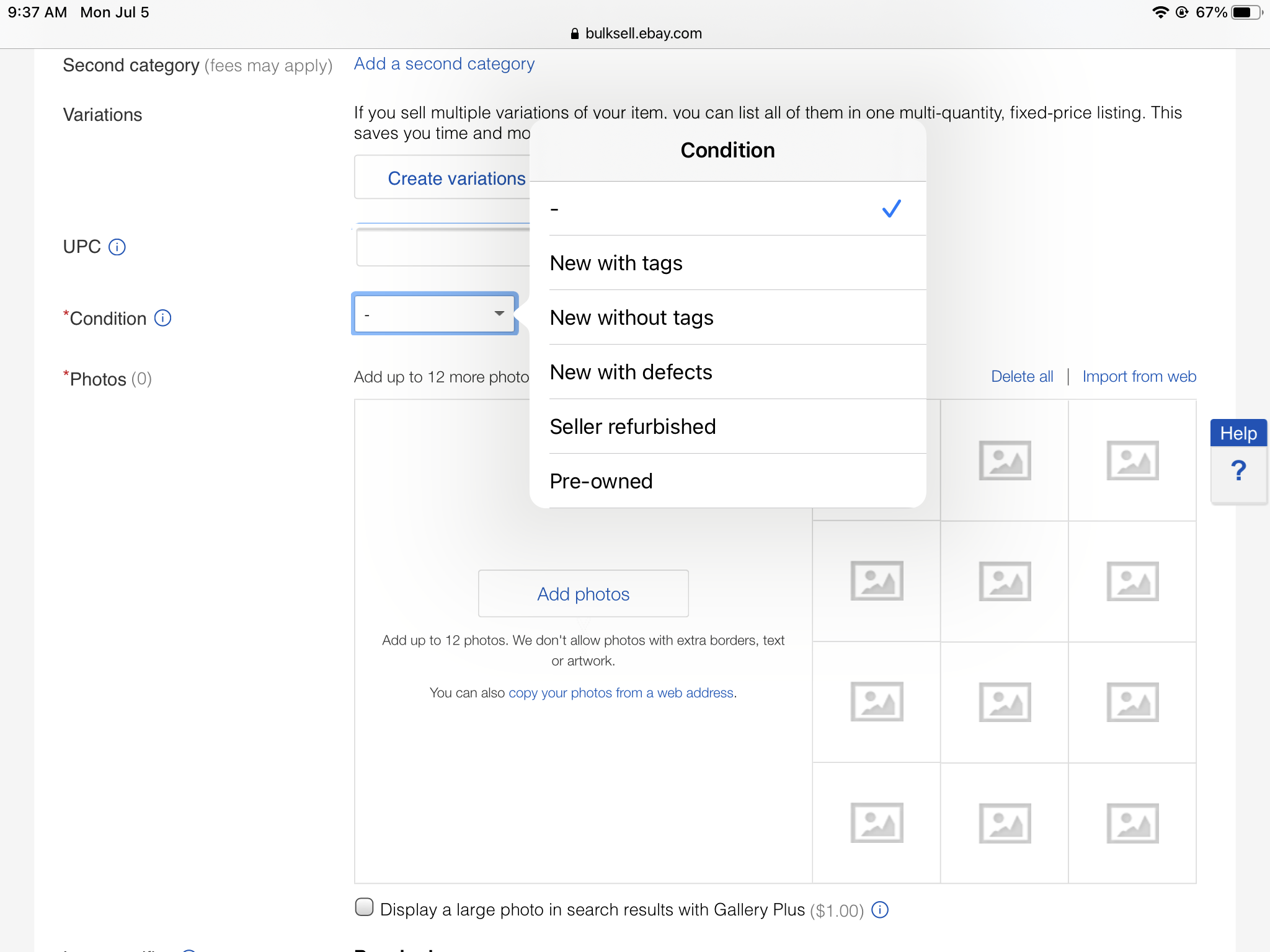Tap the lock icon in address bar
Viewport: 1270px width, 952px height.
pos(574,33)
